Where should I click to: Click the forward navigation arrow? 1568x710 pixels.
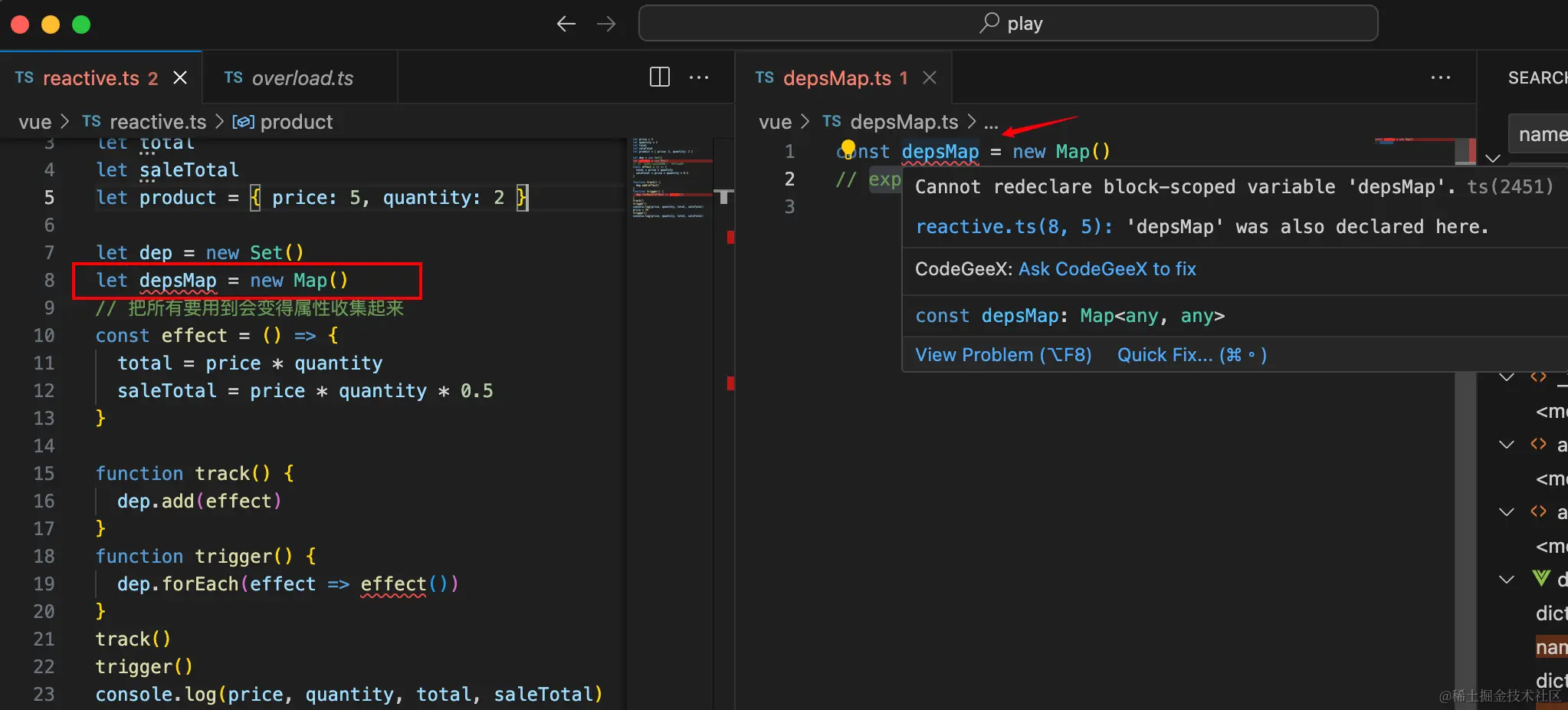(606, 25)
